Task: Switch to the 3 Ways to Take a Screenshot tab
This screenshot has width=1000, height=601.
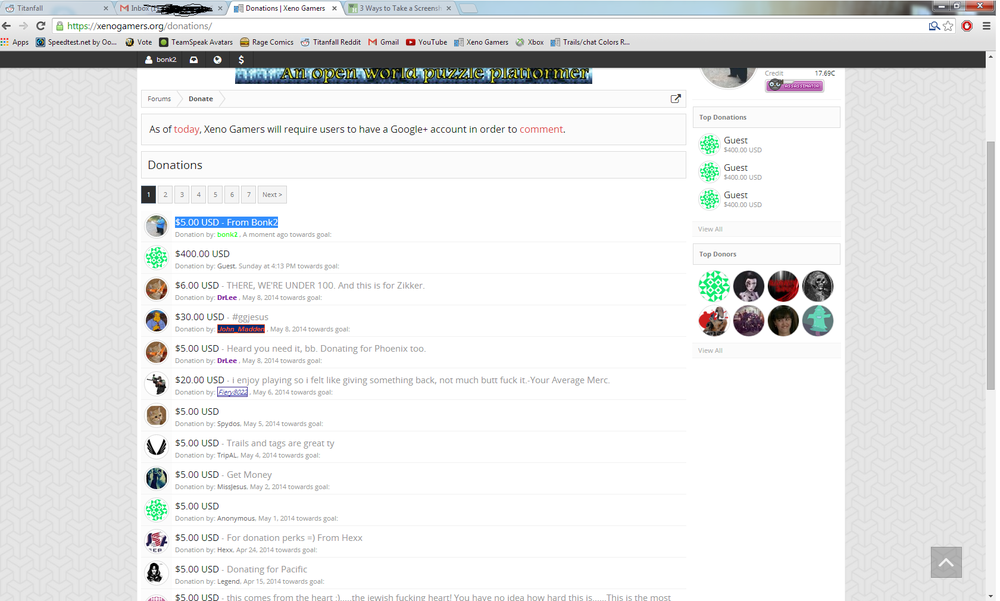Action: (401, 8)
